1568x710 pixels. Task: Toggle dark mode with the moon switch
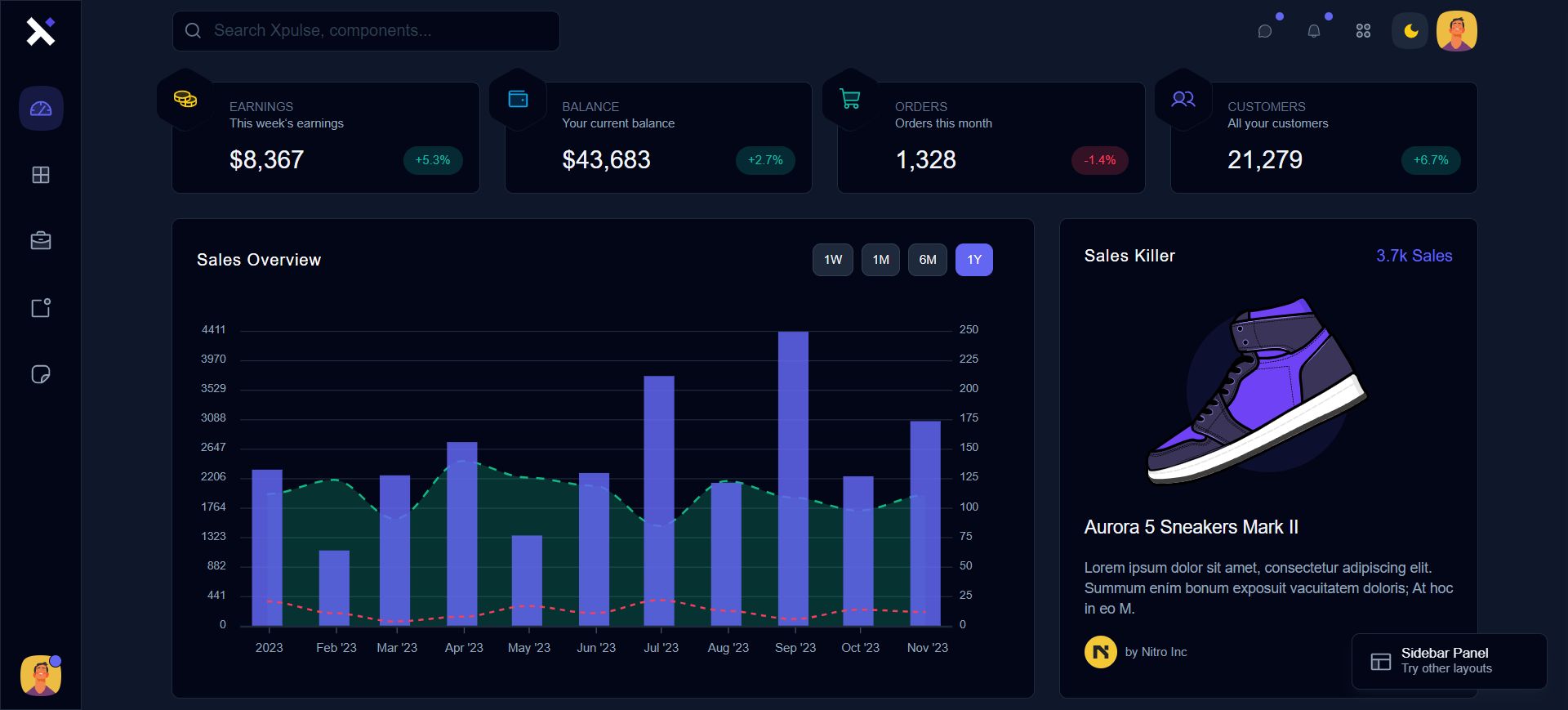[1410, 31]
